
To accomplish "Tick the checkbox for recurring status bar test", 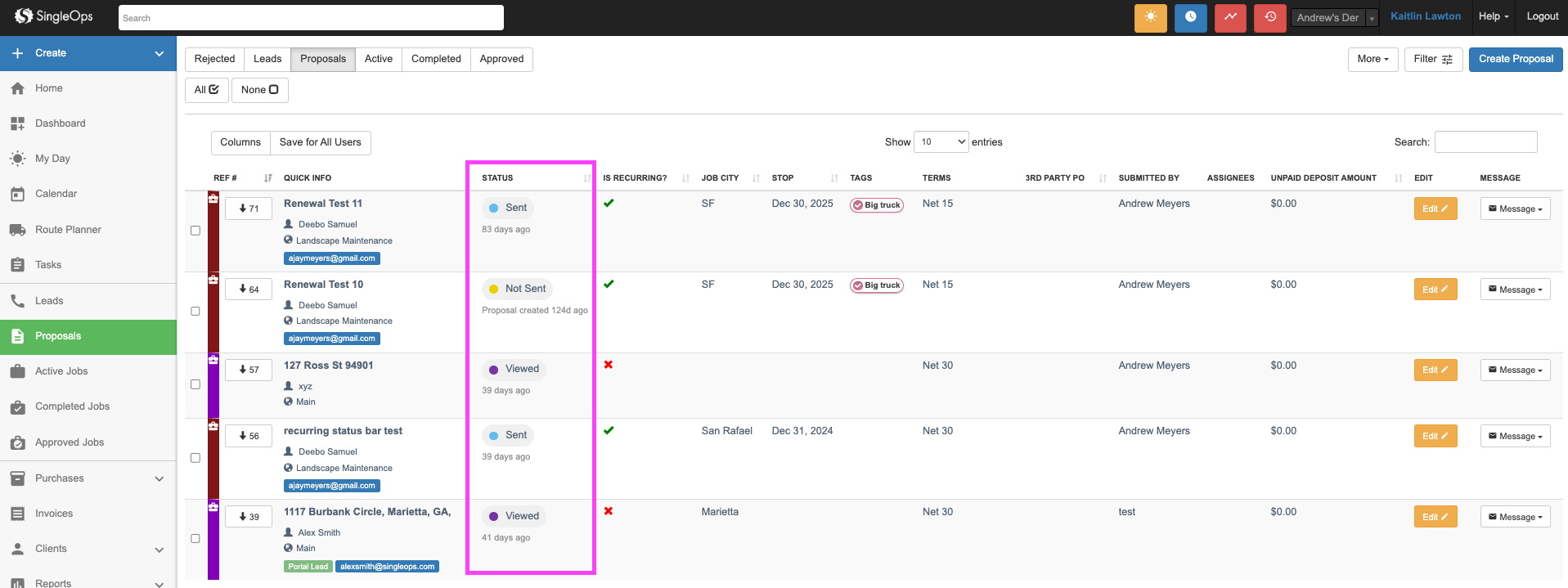I will (195, 458).
